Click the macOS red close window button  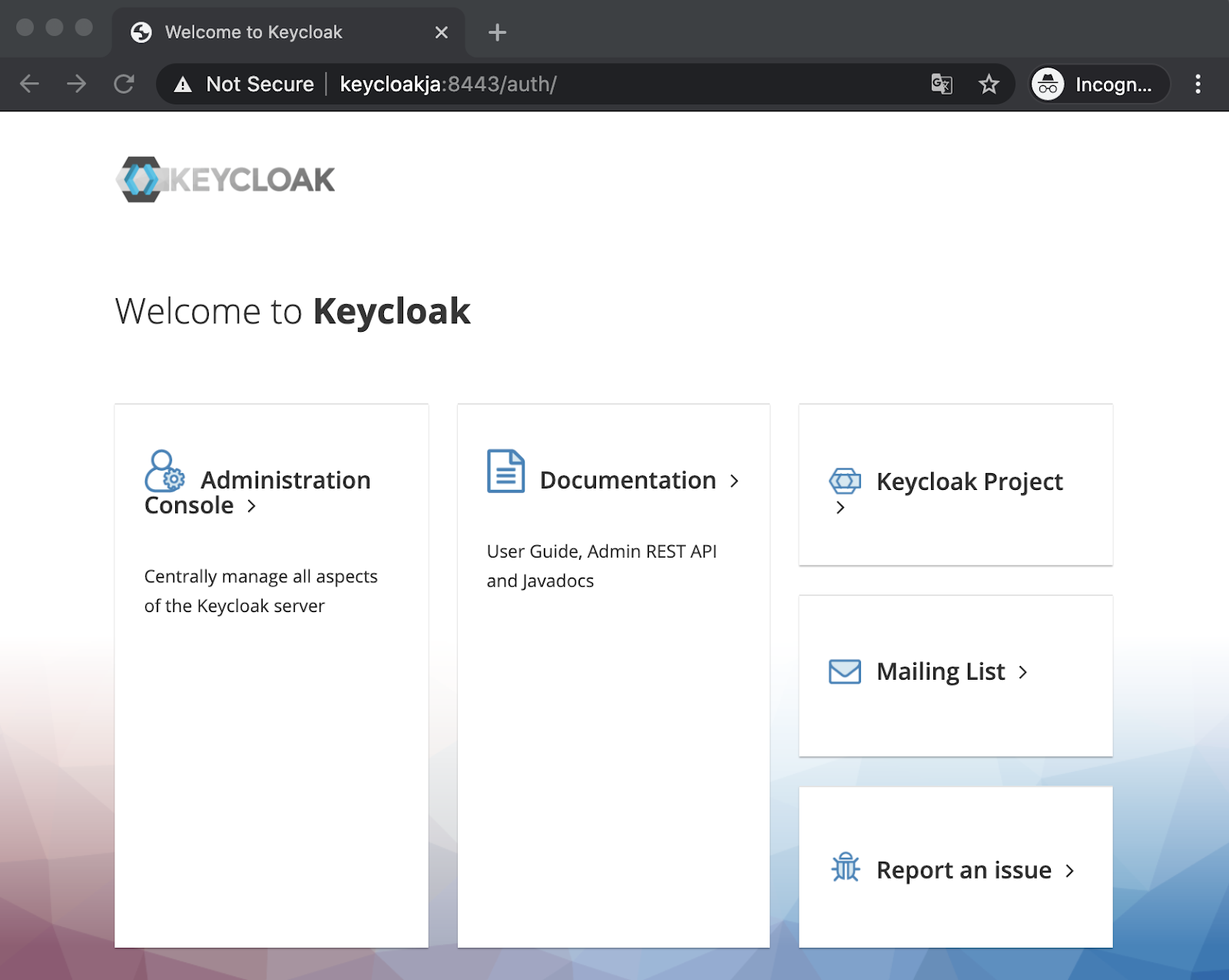tap(25, 28)
